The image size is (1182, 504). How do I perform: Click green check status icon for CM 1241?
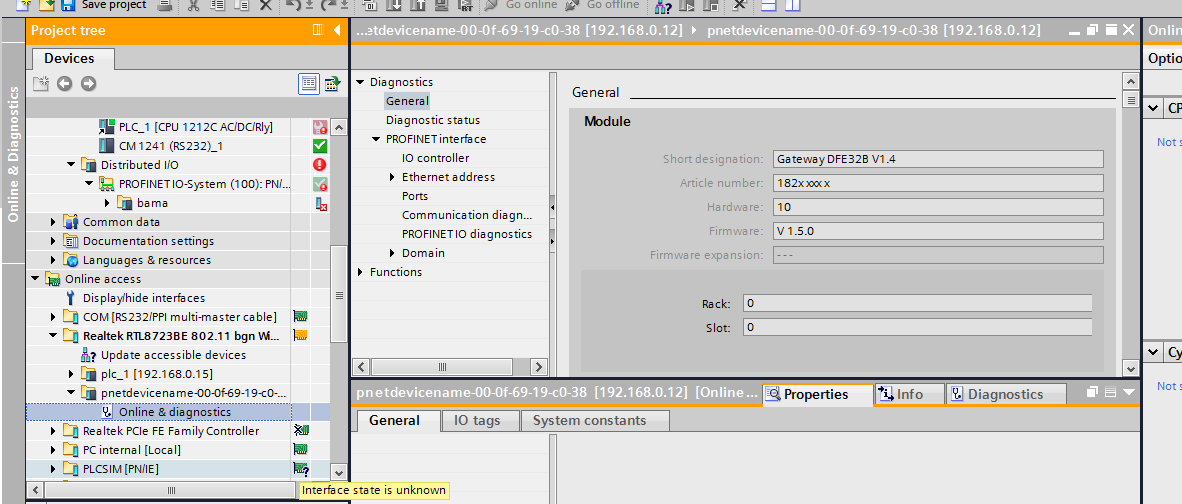click(x=320, y=145)
